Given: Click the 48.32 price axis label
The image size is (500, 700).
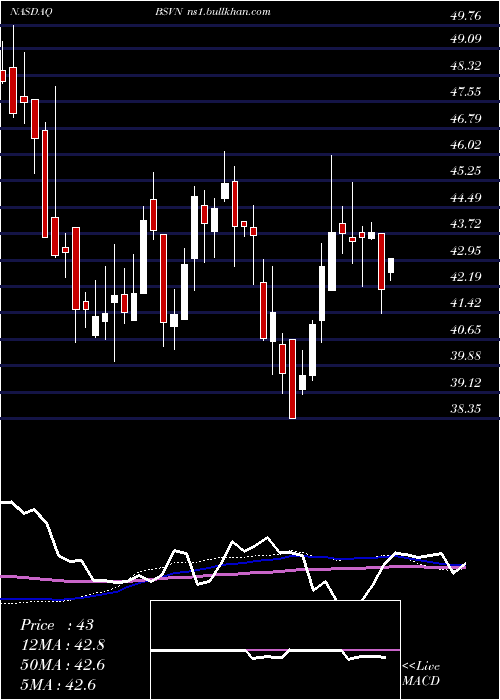Looking at the screenshot, I should tap(466, 66).
